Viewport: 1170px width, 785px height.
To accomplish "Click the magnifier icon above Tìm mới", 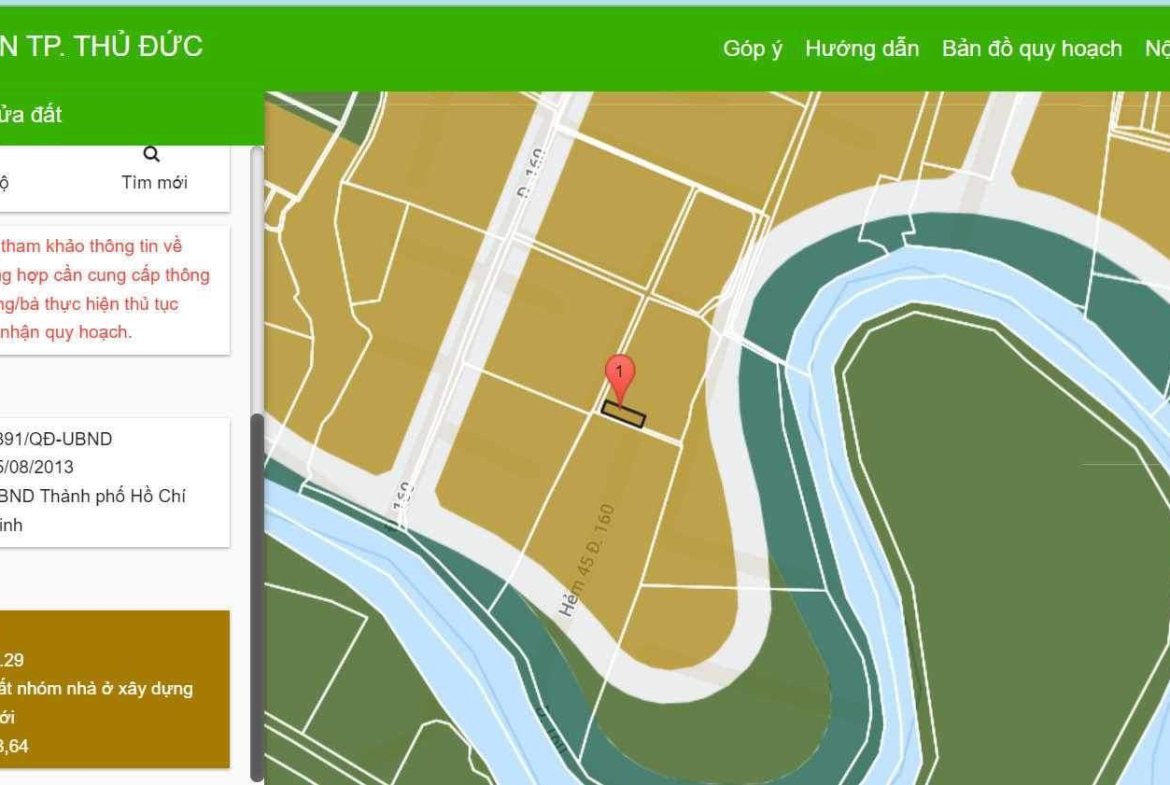I will [x=151, y=154].
